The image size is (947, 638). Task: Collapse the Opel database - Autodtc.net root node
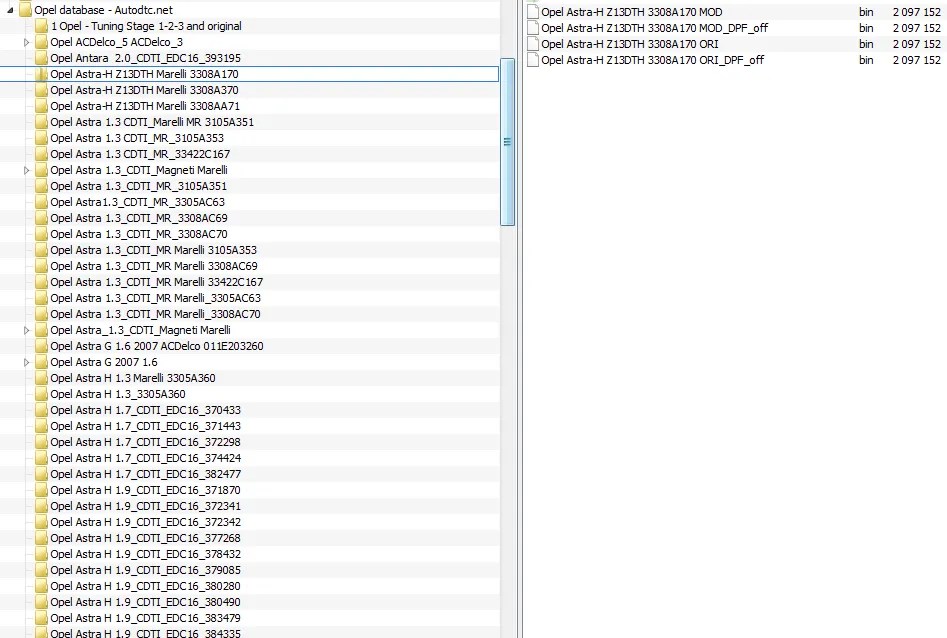coord(10,10)
